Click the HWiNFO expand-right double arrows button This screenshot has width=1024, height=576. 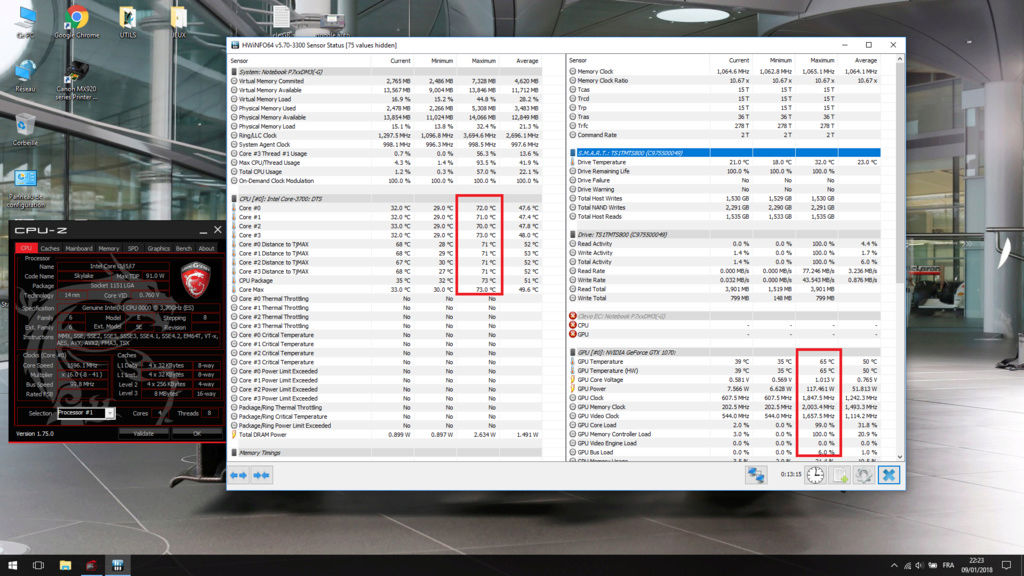[261, 475]
